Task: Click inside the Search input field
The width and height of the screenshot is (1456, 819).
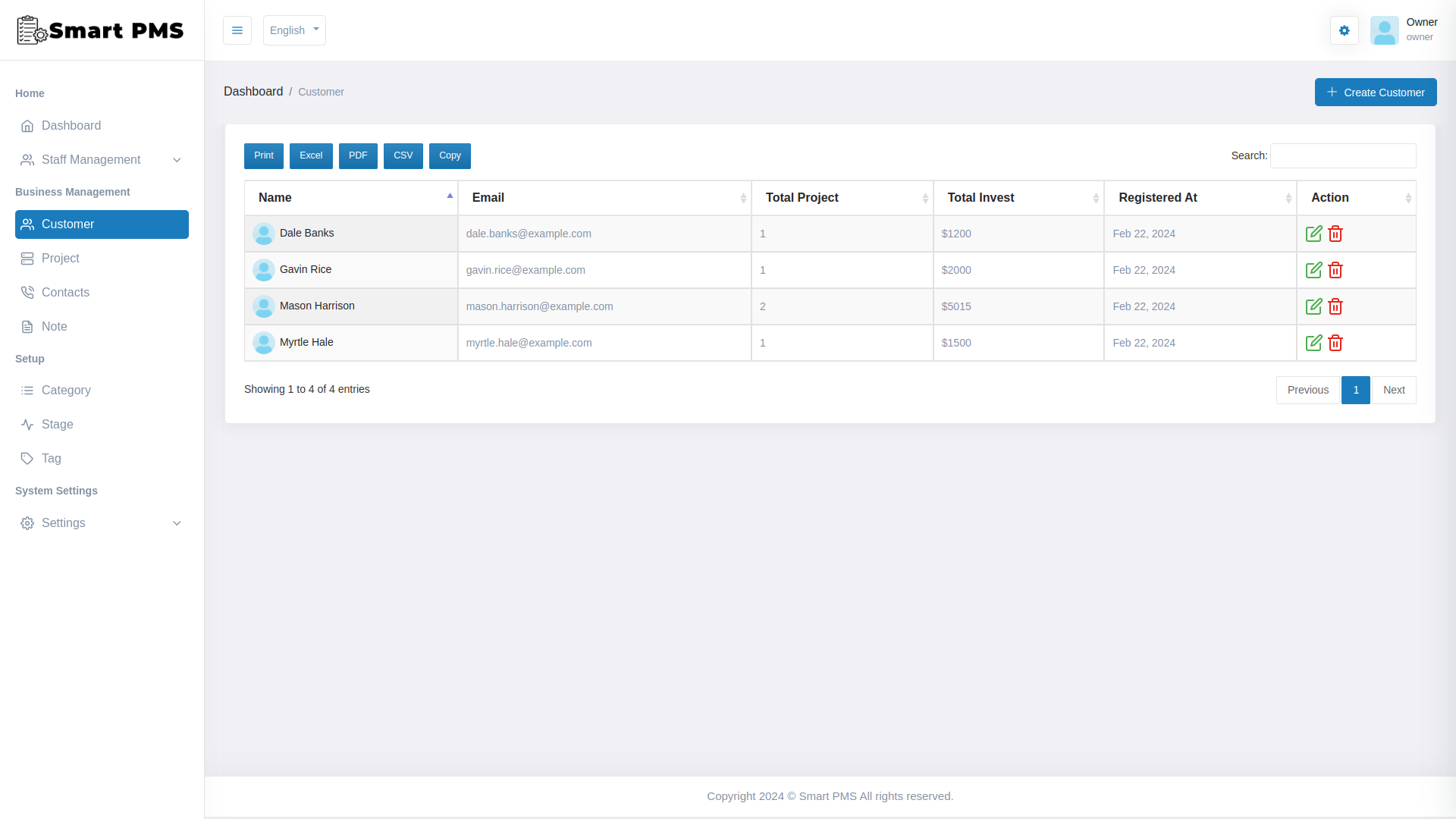Action: click(x=1342, y=155)
